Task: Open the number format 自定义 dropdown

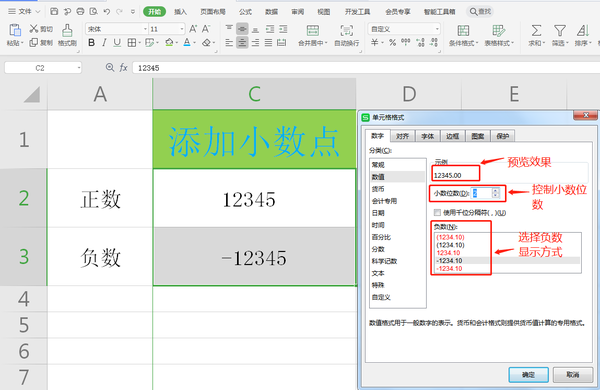Action: [x=437, y=29]
